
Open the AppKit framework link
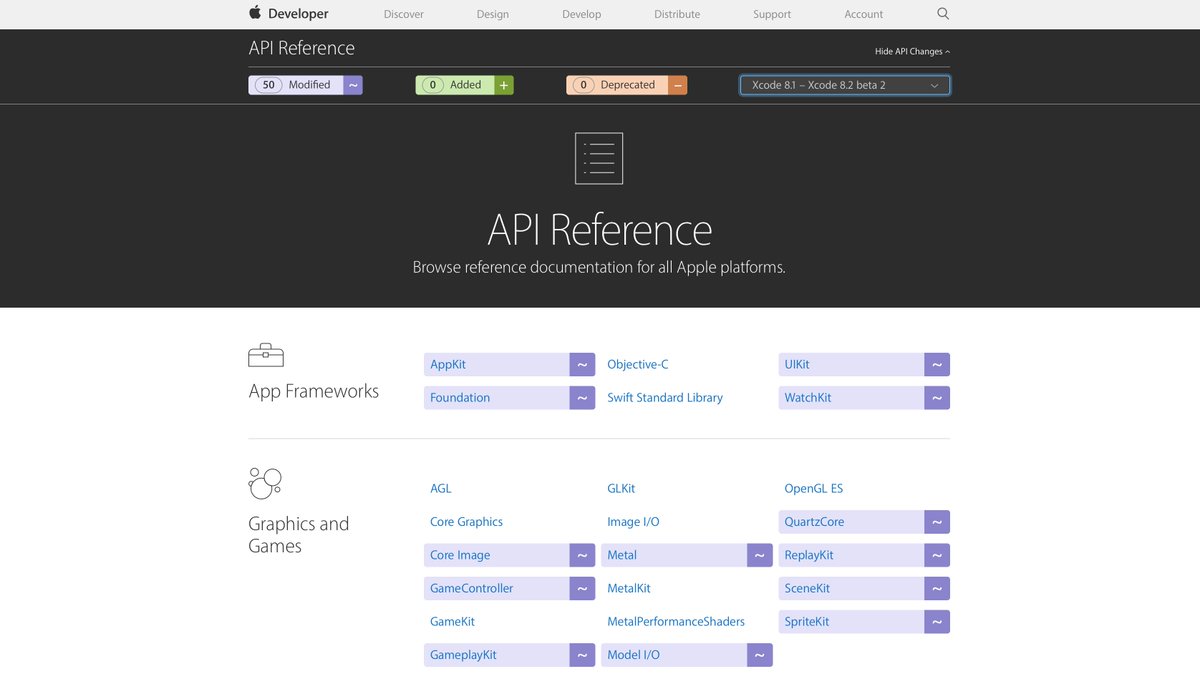click(x=448, y=365)
